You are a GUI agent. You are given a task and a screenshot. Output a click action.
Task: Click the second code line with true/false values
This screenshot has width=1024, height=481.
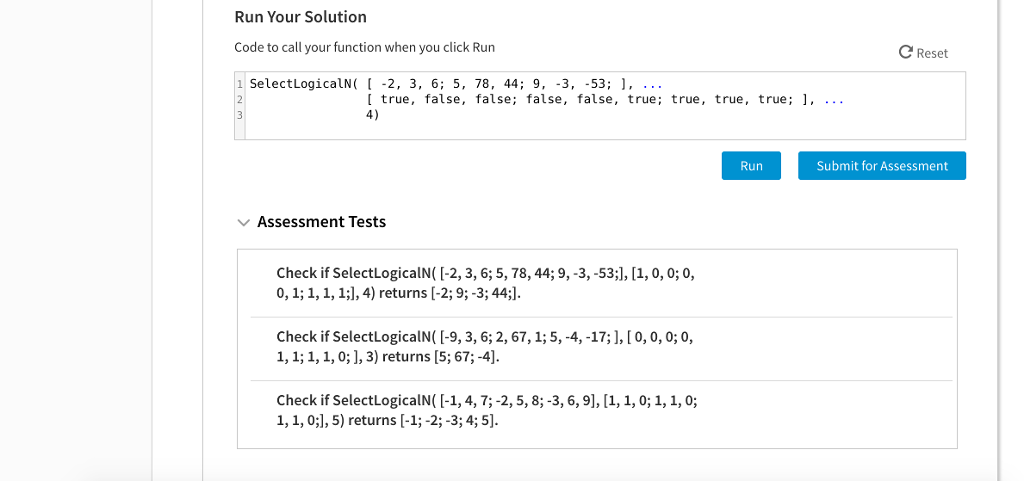click(x=605, y=100)
